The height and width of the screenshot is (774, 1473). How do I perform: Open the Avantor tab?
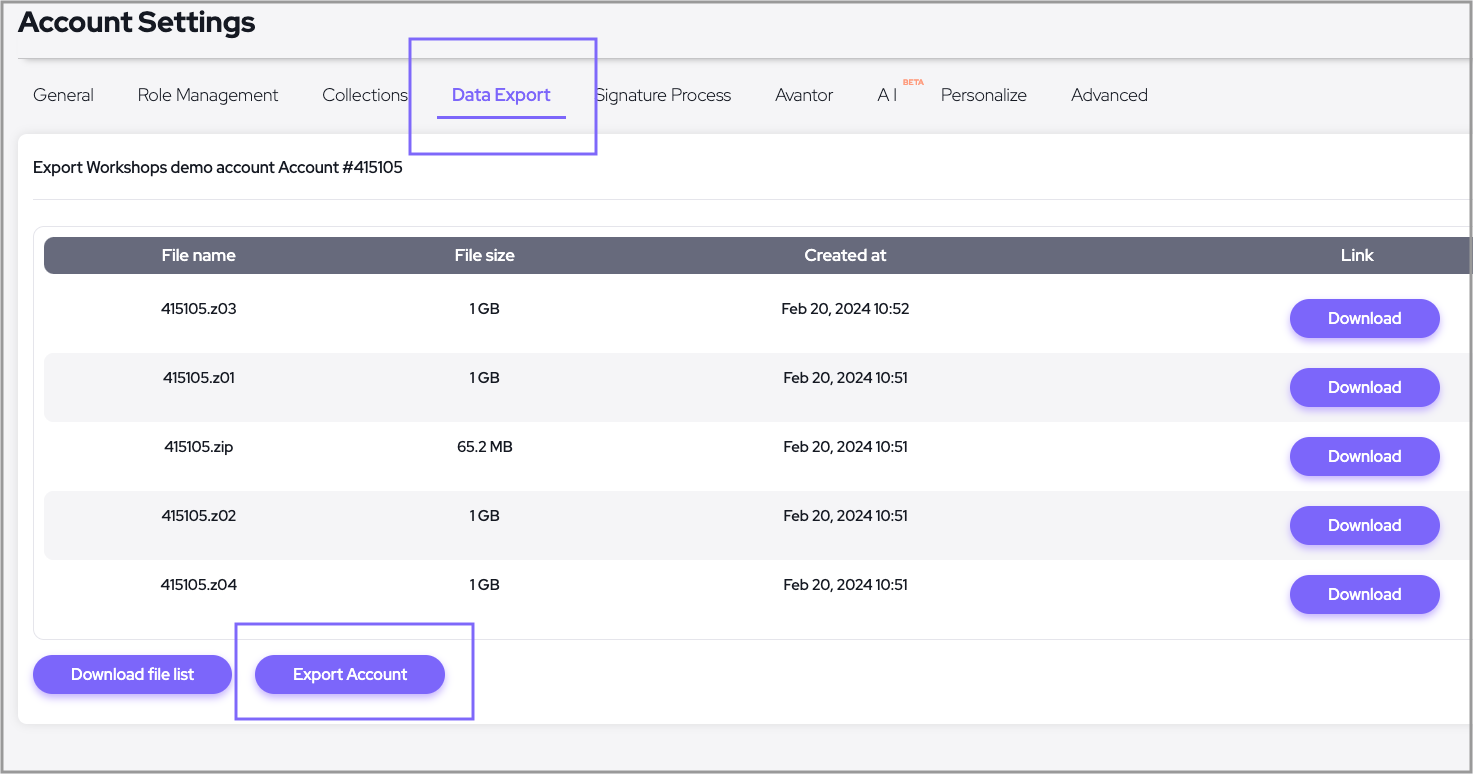(804, 95)
